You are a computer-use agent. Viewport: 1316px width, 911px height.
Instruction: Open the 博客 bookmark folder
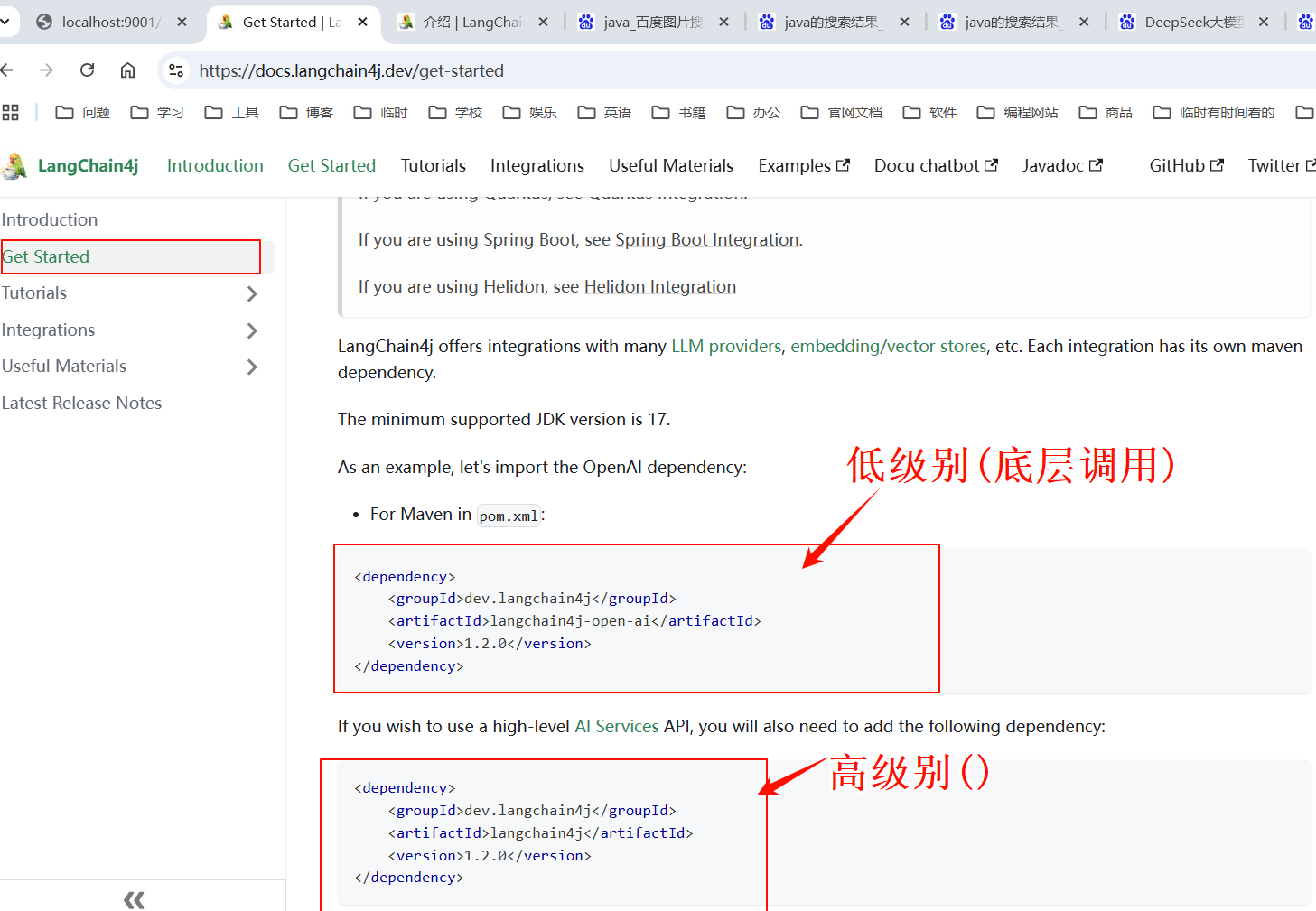(x=307, y=112)
